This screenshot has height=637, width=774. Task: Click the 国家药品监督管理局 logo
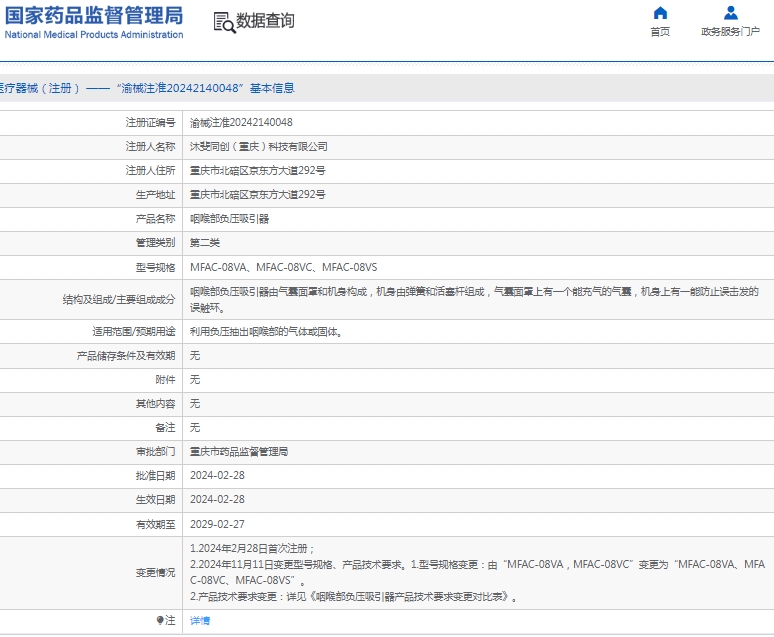point(94,16)
